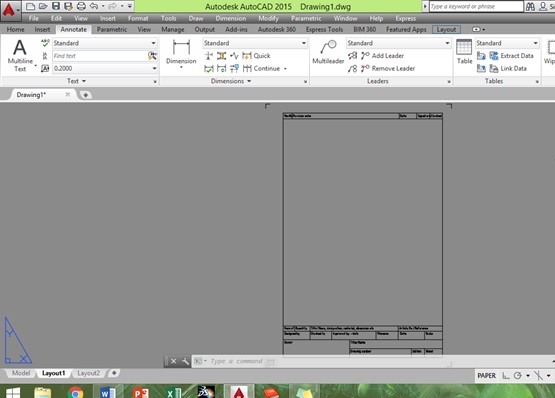Click the New file icon in quick access toolbar
555x398 pixels.
point(30,6)
